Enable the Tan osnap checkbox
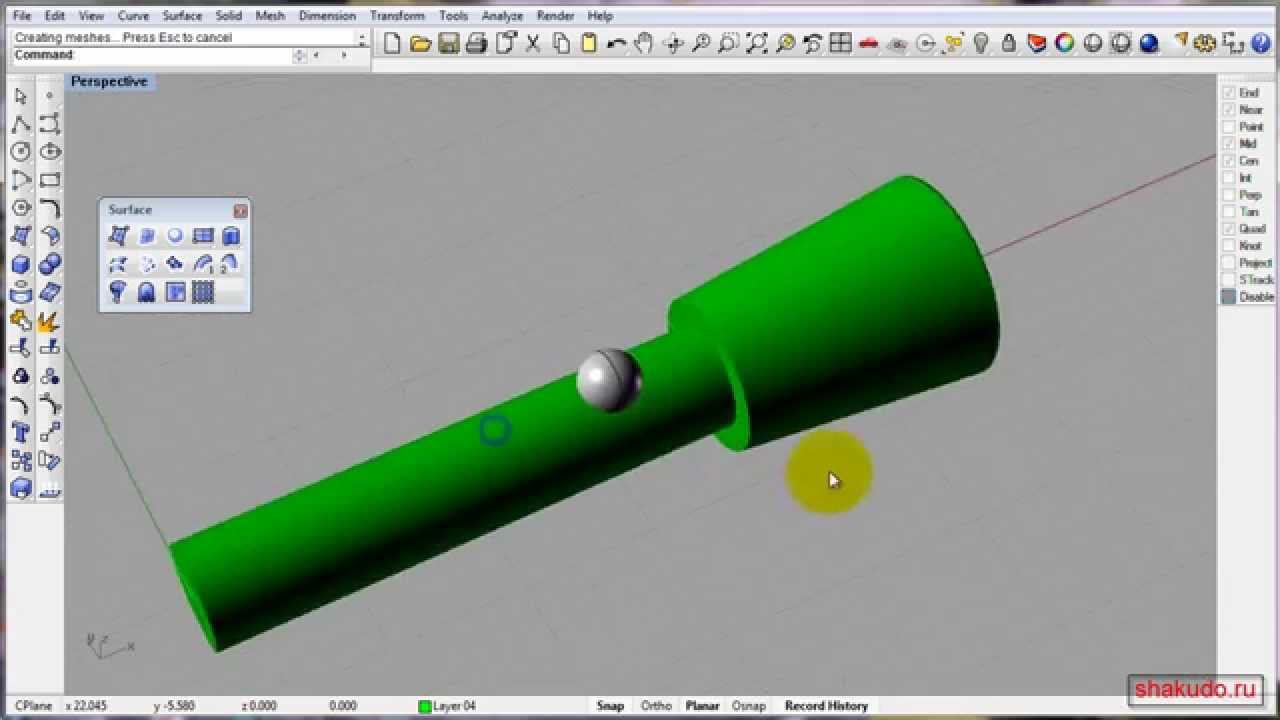The image size is (1280, 720). coord(1229,212)
